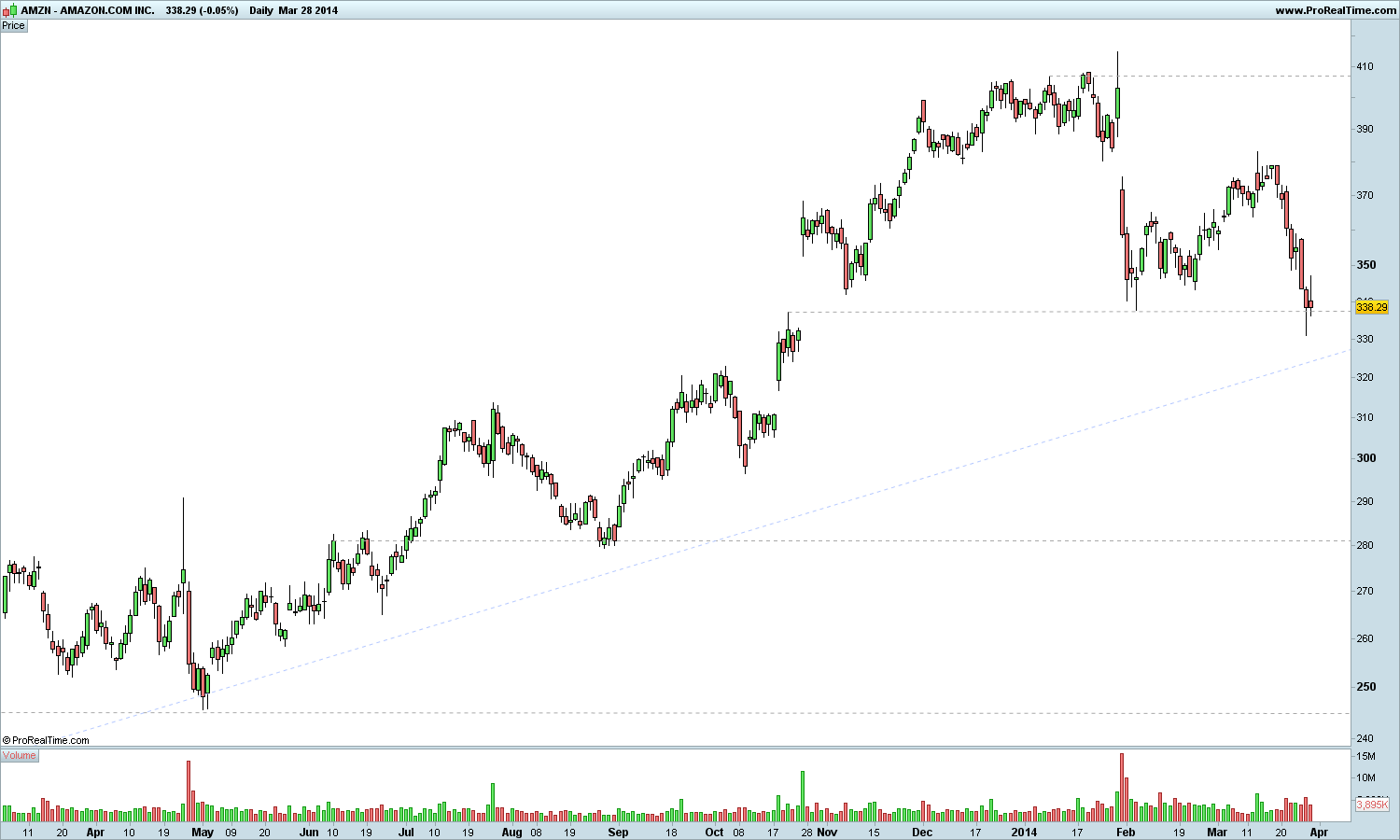The width and height of the screenshot is (1400, 840).
Task: Click the AMZN - AMAZON.COM INC. title
Action: (x=88, y=10)
